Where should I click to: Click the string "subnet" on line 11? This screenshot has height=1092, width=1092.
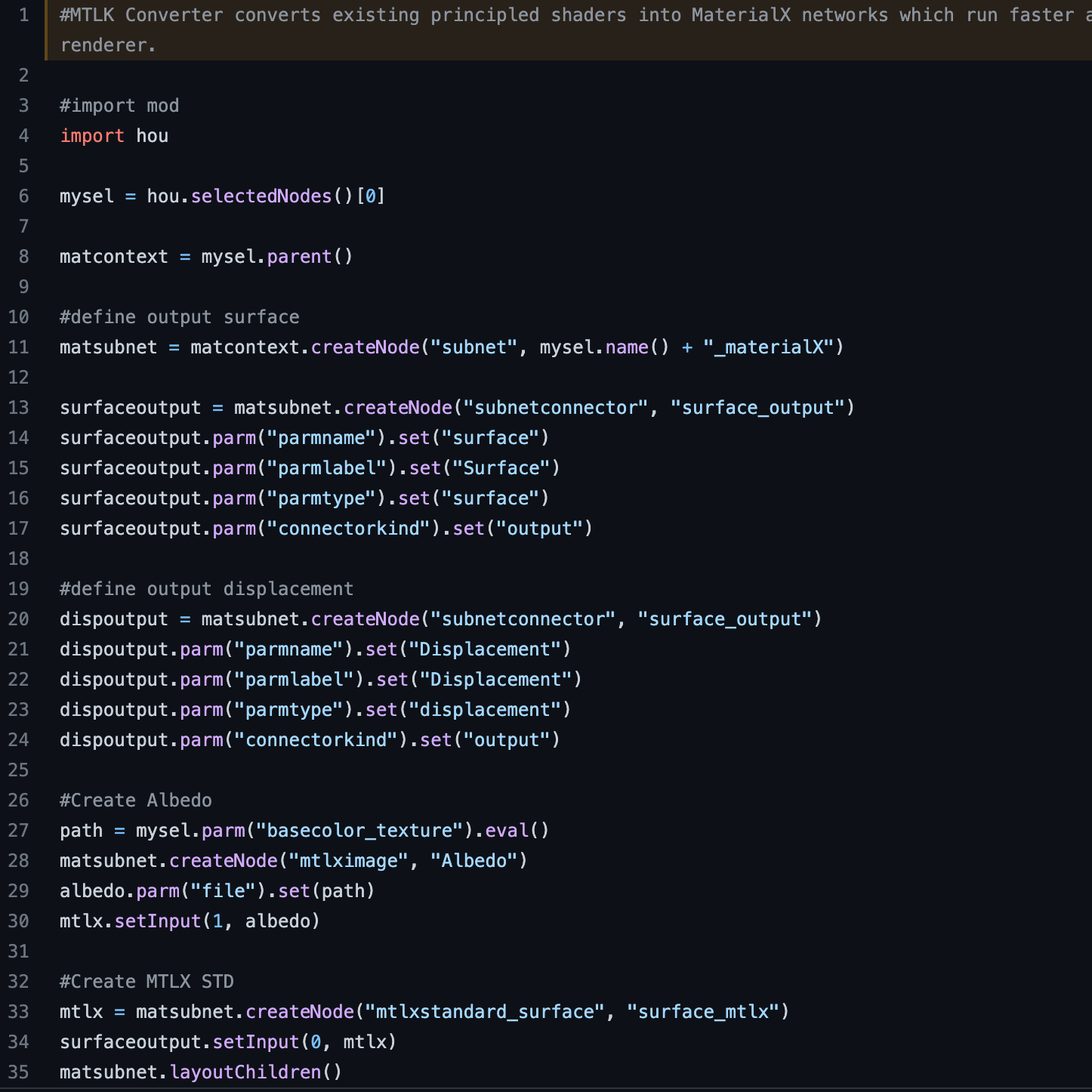tap(474, 347)
